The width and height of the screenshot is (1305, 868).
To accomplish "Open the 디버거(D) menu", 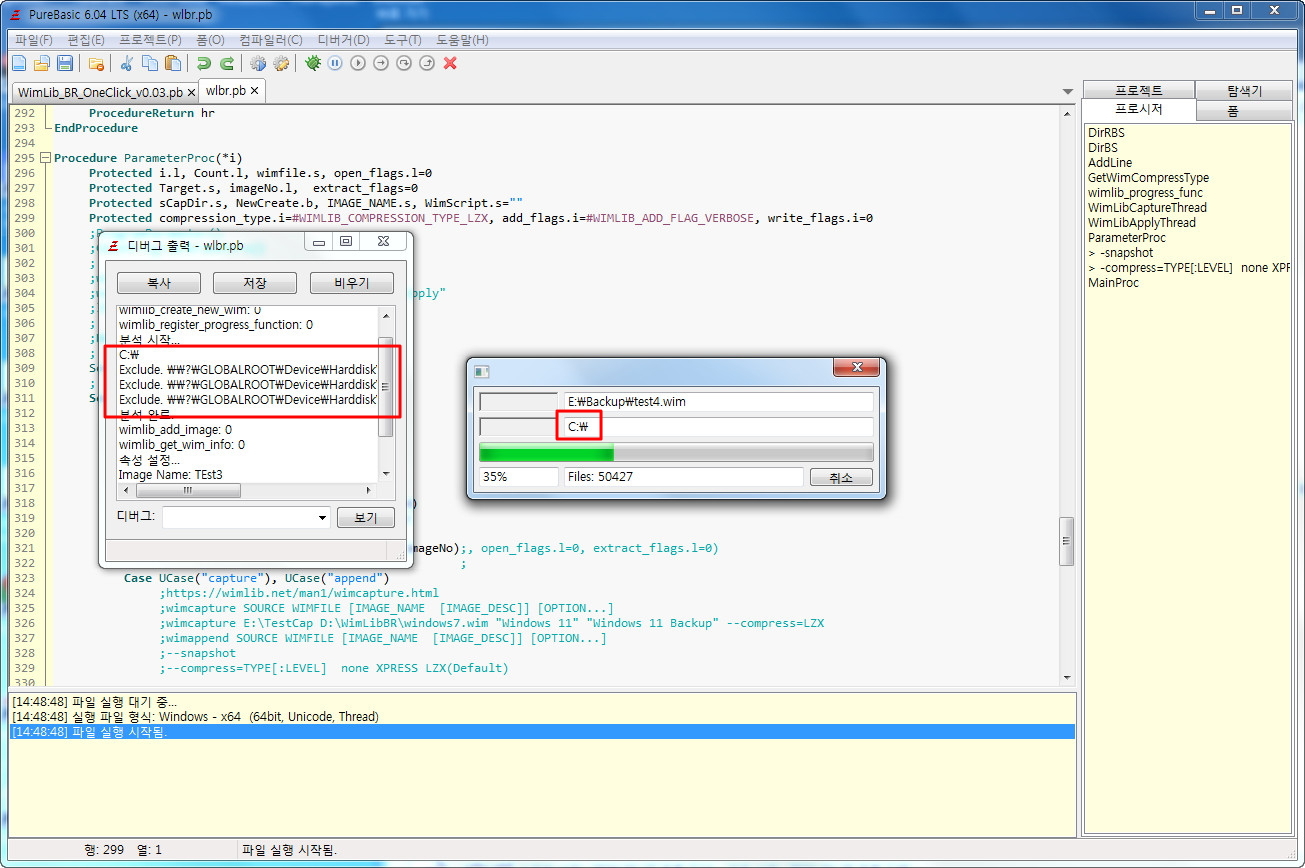I will point(343,40).
